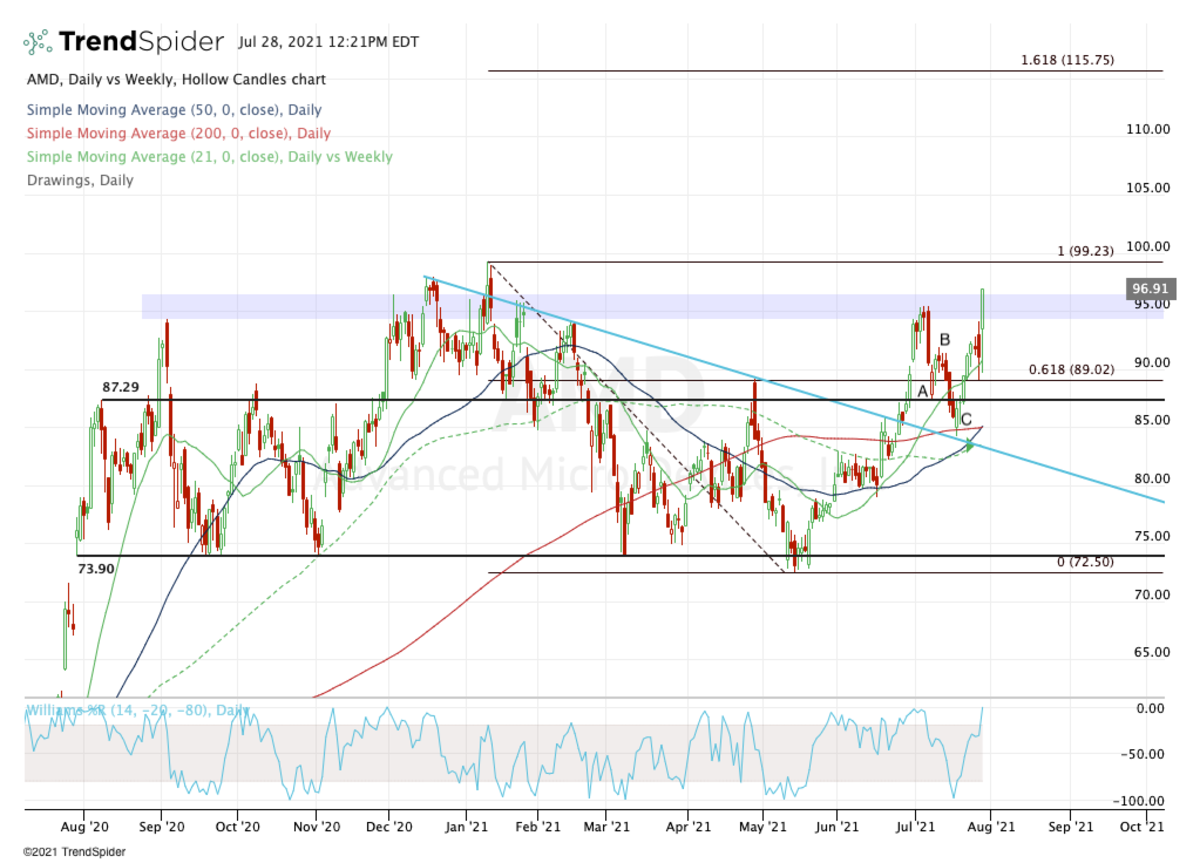Click the wave label C on chart

(966, 419)
